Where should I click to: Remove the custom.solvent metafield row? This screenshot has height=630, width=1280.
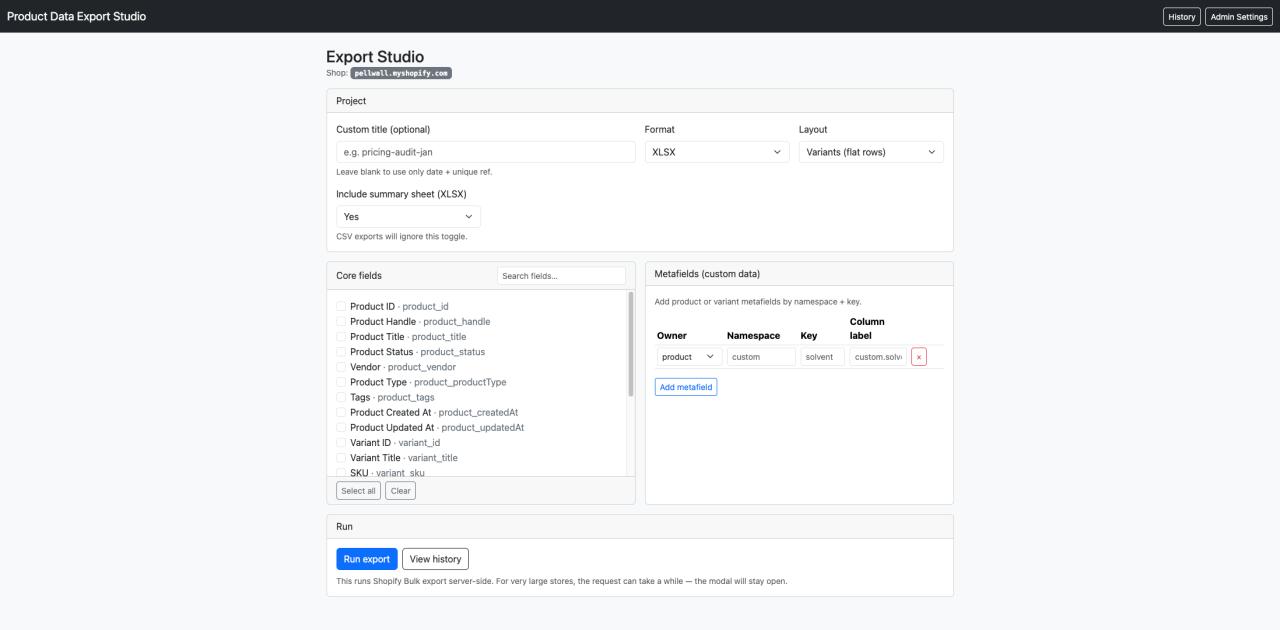919,357
